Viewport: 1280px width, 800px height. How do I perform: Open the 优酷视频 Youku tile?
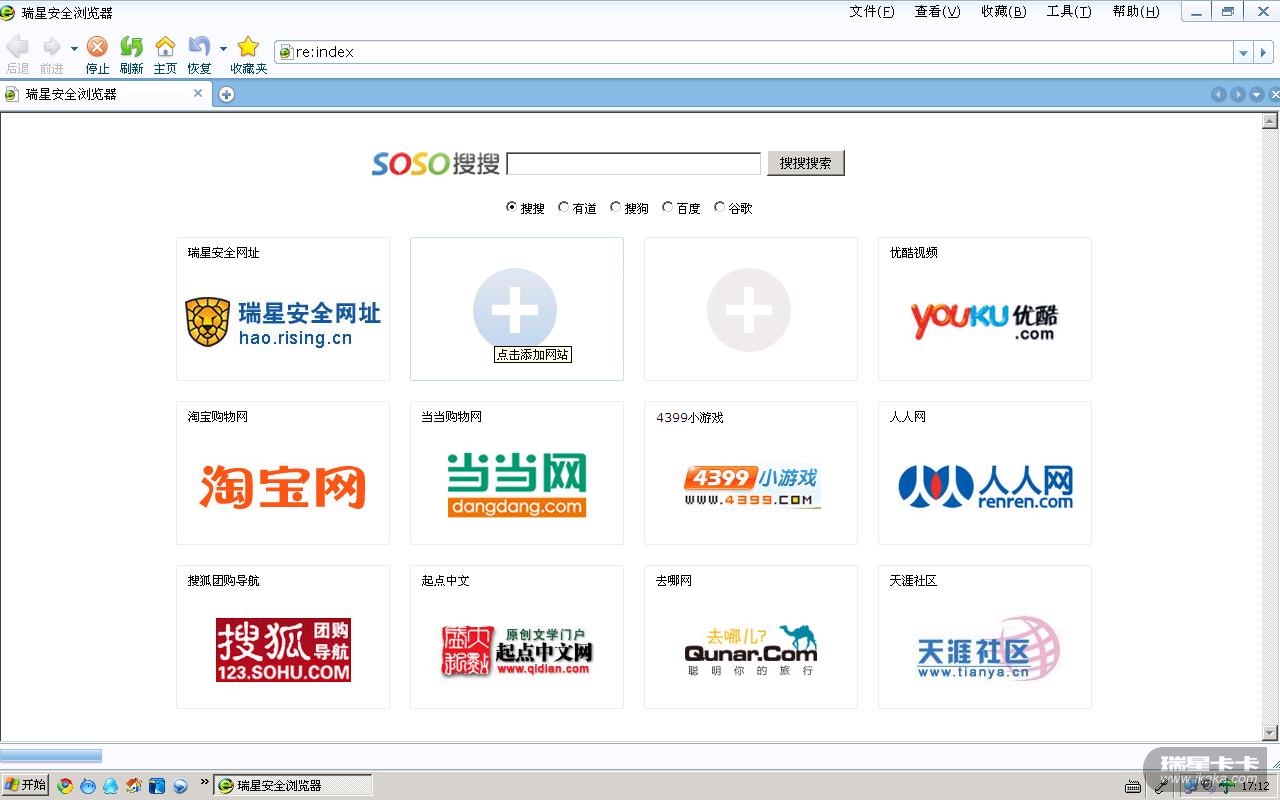(x=985, y=309)
